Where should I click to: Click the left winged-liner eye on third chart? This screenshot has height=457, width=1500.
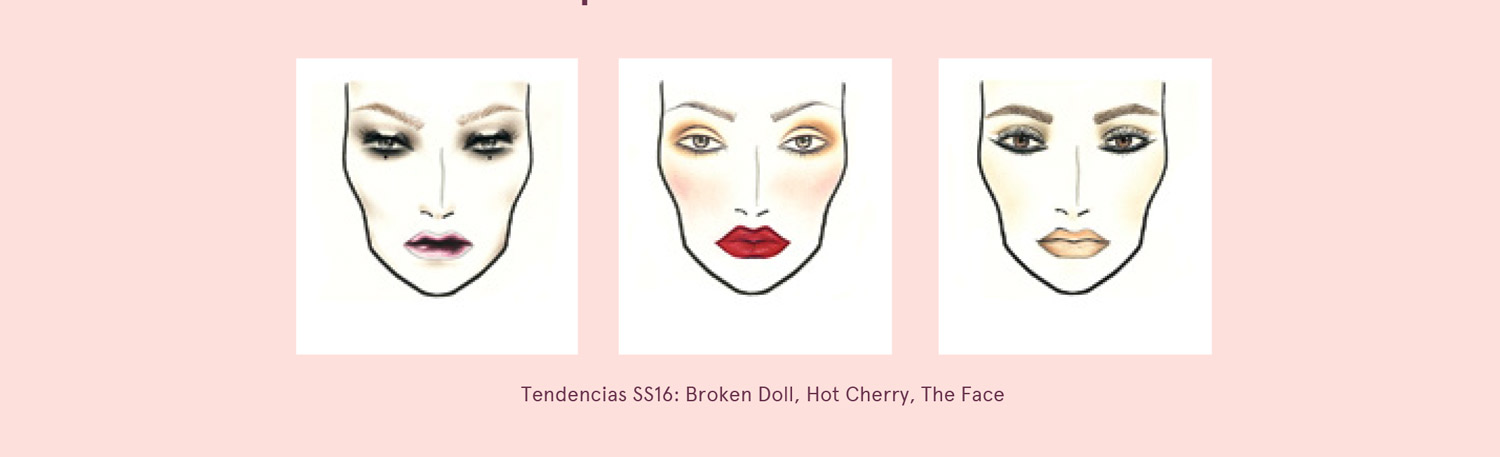point(1018,140)
